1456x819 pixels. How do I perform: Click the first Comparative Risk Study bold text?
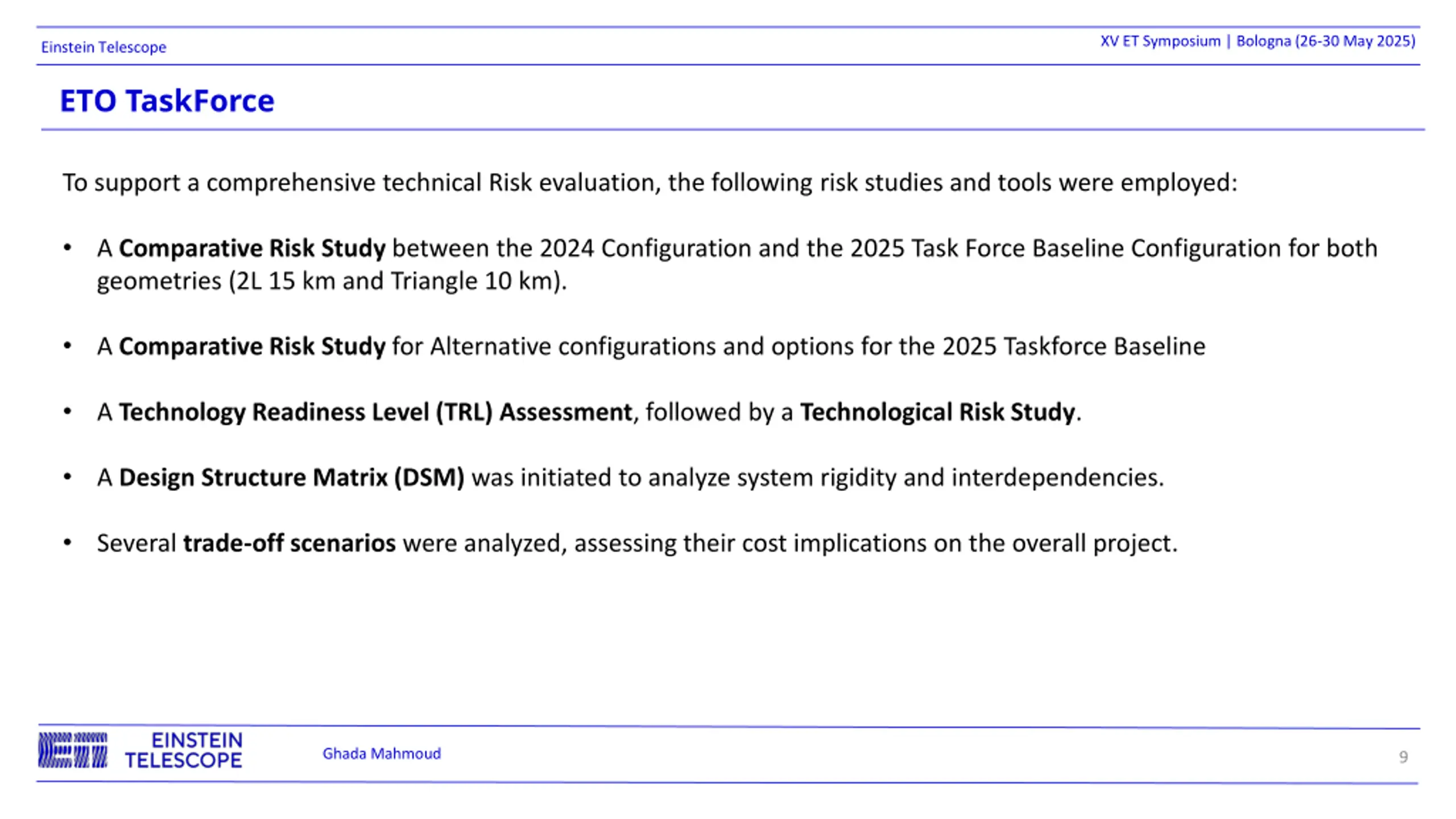[252, 249]
